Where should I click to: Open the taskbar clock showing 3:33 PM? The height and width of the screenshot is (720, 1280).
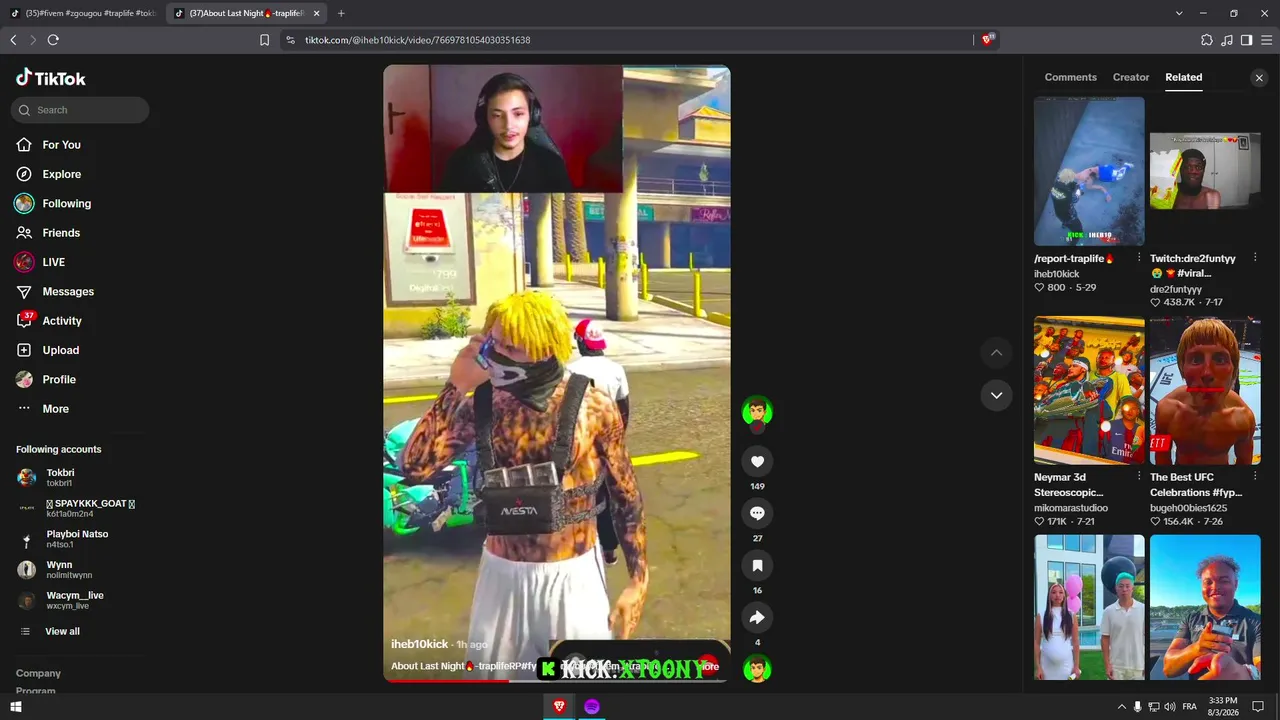click(x=1223, y=707)
